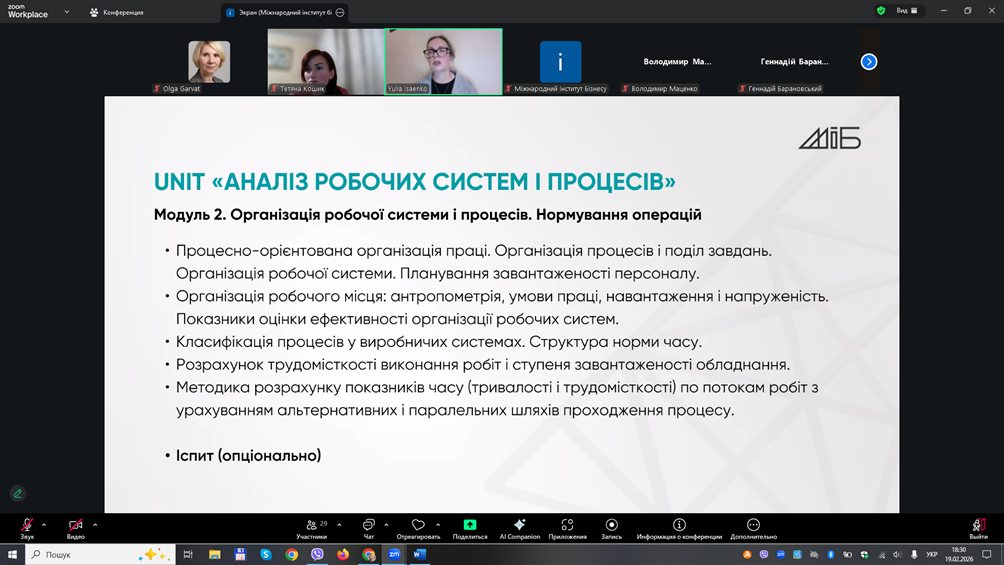Open the Дополнительно more options menu

pos(753,526)
